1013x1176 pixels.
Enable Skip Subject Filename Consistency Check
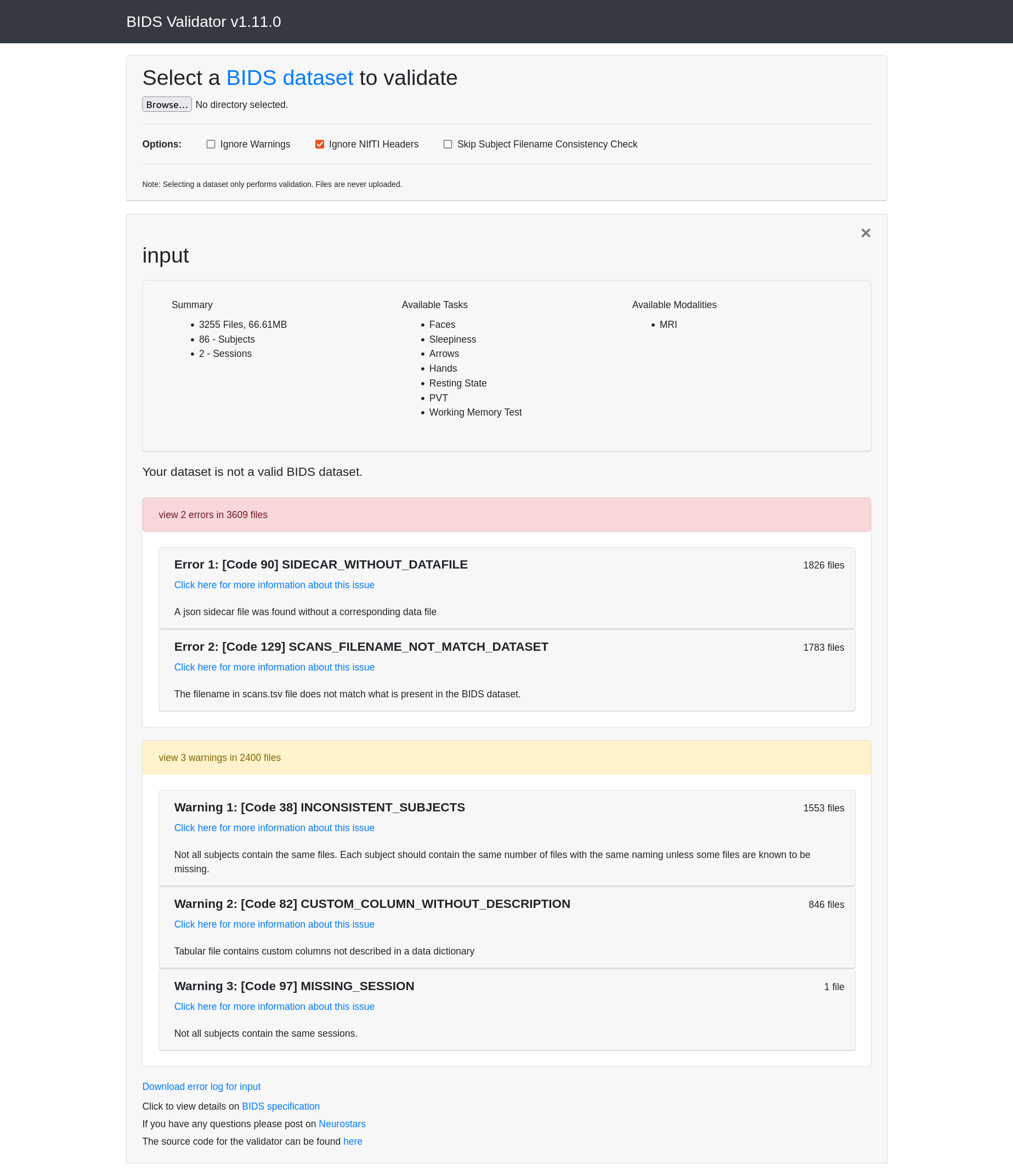coord(448,144)
